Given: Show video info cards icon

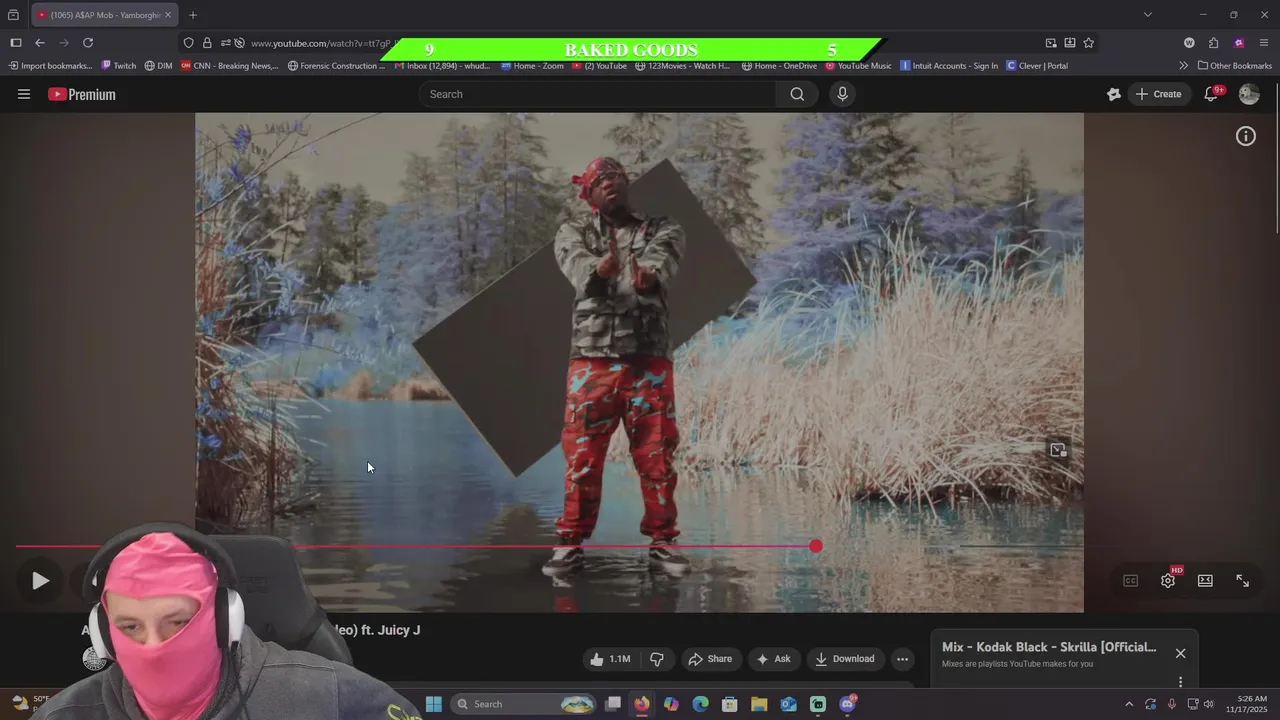Looking at the screenshot, I should [x=1246, y=136].
